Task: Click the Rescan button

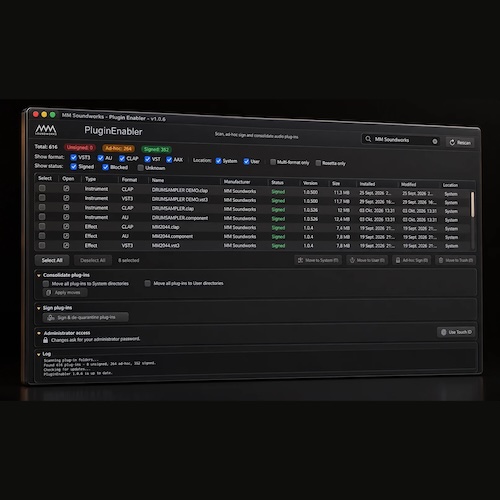Action: click(x=460, y=142)
